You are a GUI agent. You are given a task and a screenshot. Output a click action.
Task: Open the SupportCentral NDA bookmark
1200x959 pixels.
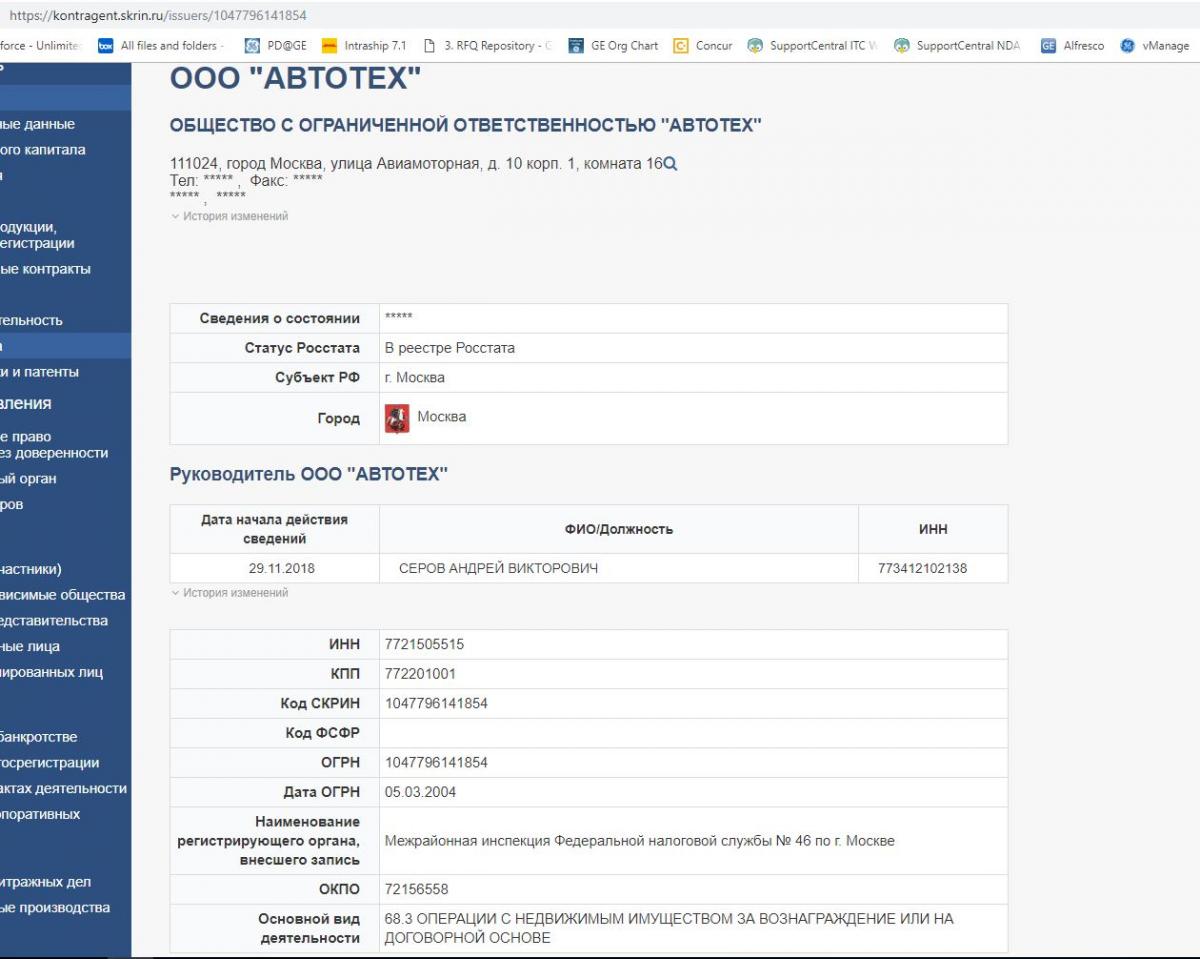[x=958, y=46]
